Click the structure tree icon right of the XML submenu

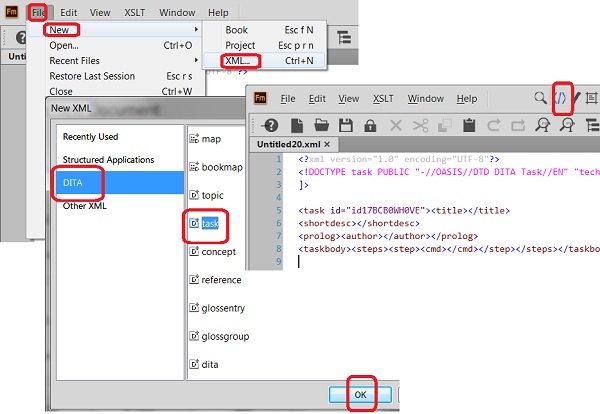coord(344,37)
